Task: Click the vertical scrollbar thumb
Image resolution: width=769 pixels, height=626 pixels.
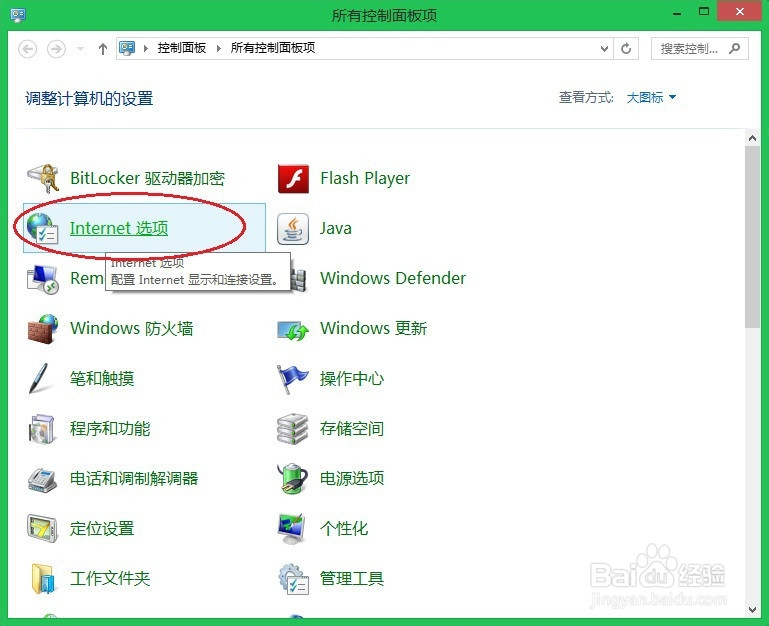Action: click(752, 237)
